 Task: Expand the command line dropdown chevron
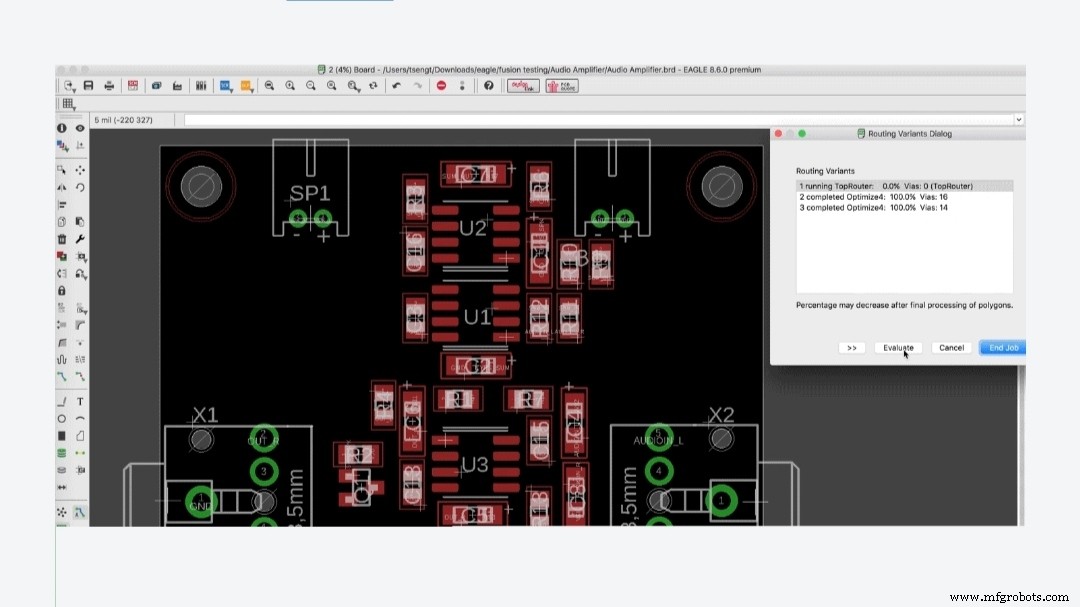(x=1018, y=119)
